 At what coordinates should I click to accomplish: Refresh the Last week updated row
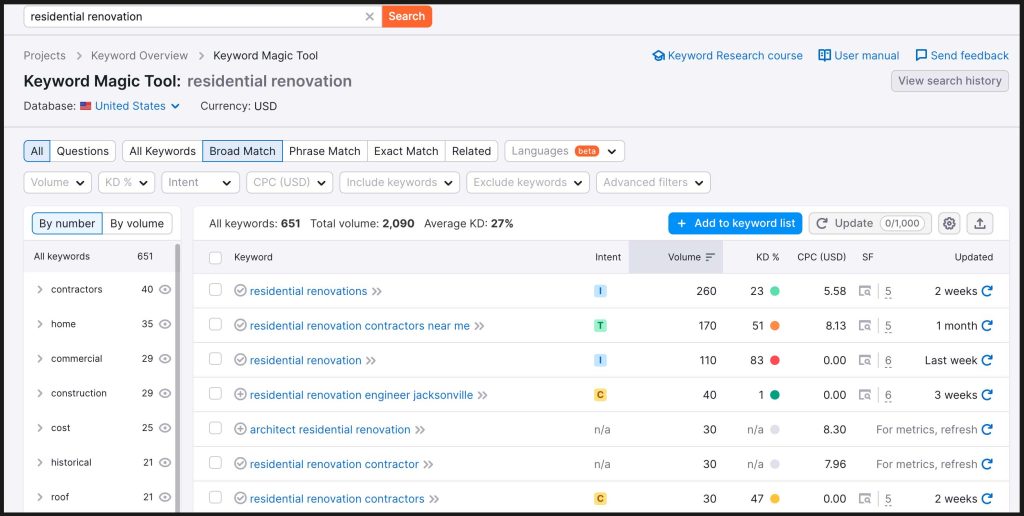click(987, 361)
